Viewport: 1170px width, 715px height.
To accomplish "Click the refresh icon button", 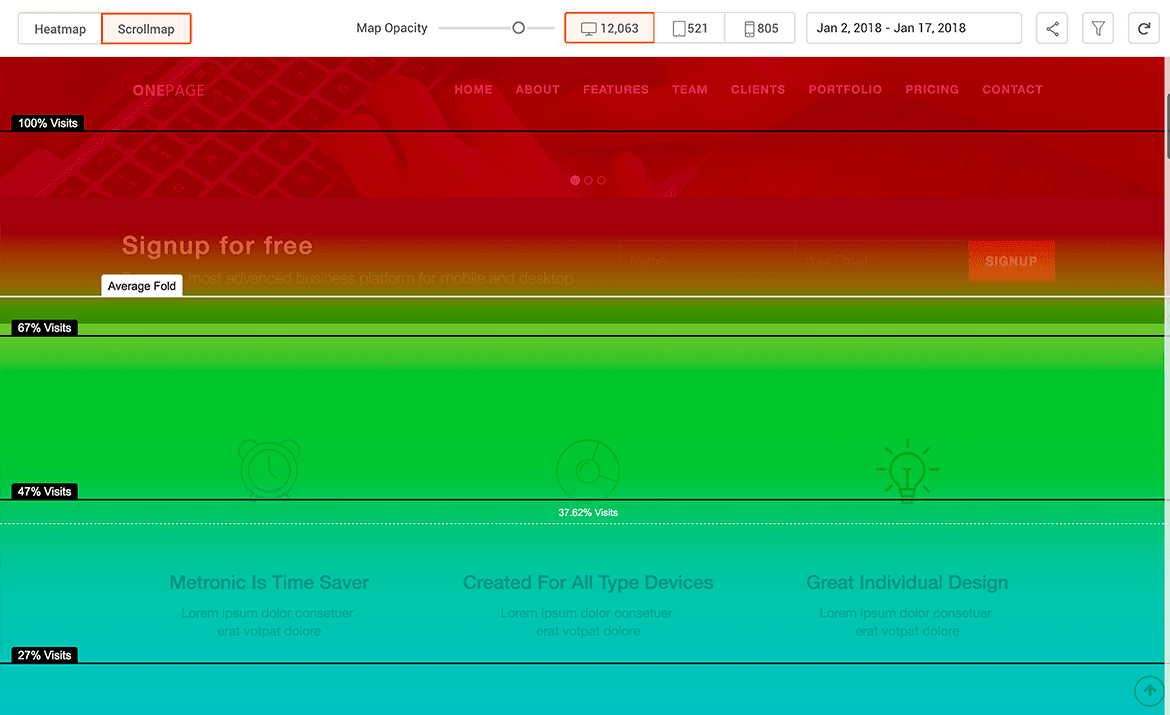I will [x=1143, y=28].
